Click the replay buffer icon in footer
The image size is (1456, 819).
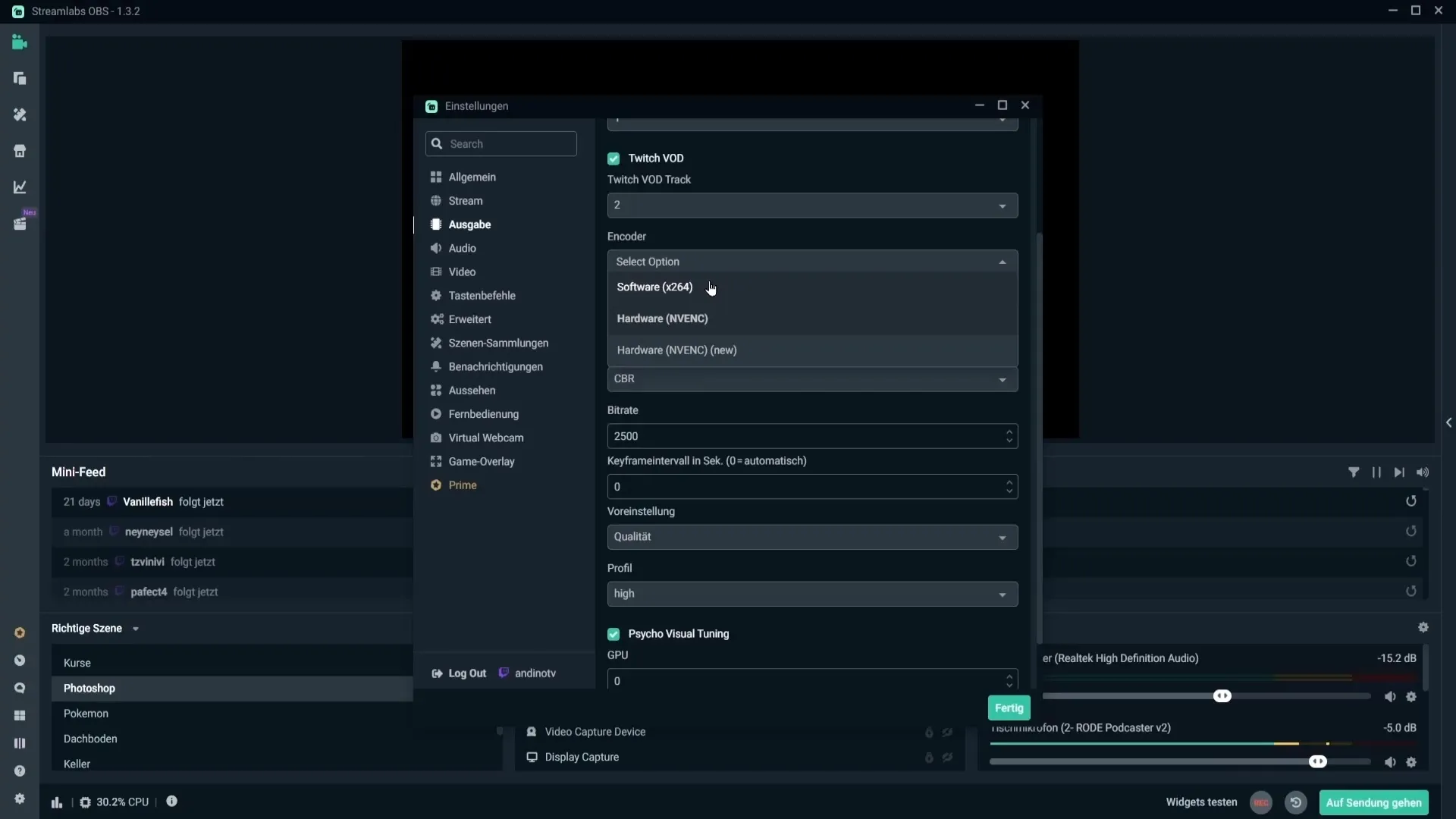pyautogui.click(x=1296, y=802)
